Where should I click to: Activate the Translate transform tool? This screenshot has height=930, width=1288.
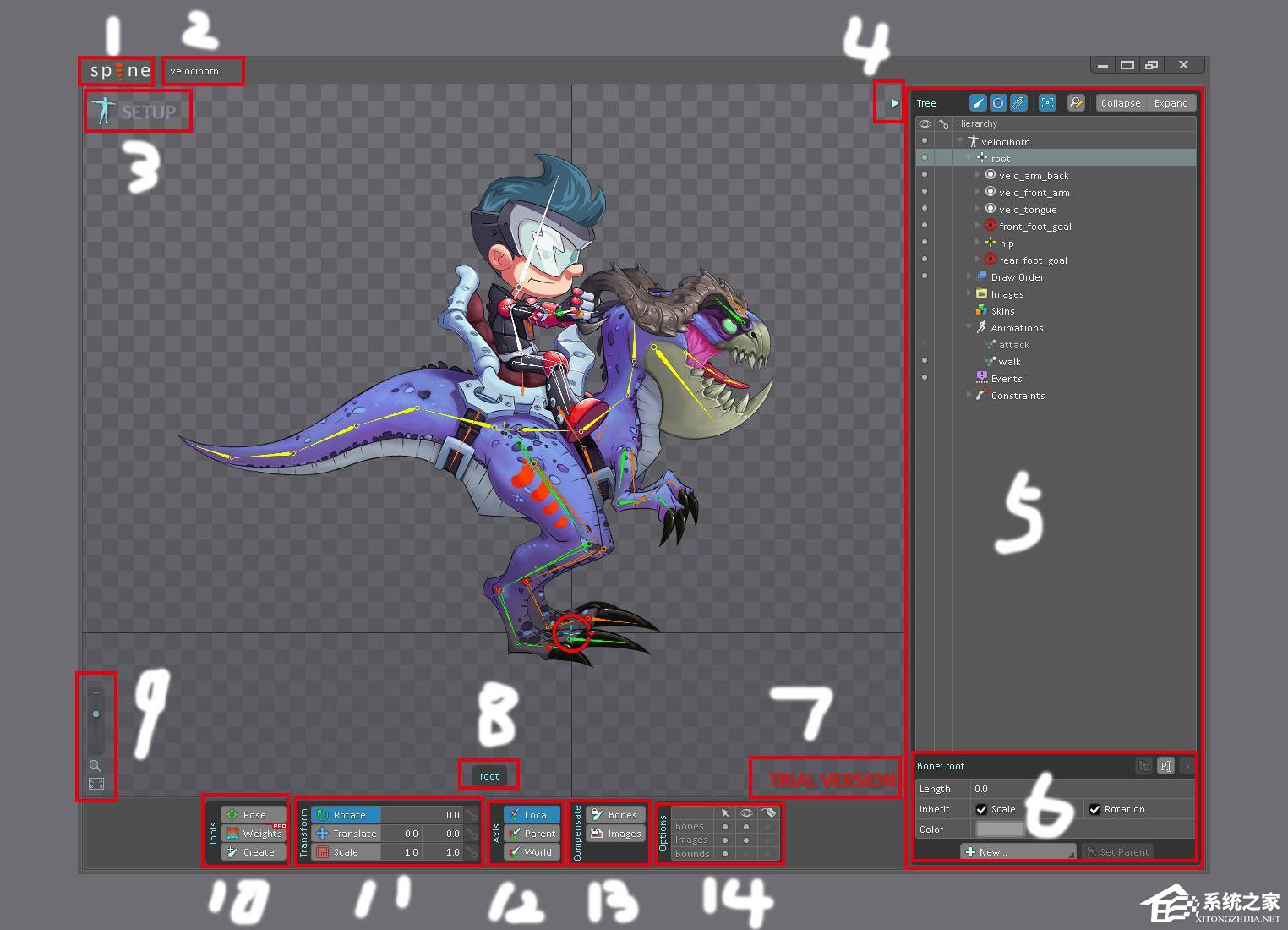[x=347, y=834]
